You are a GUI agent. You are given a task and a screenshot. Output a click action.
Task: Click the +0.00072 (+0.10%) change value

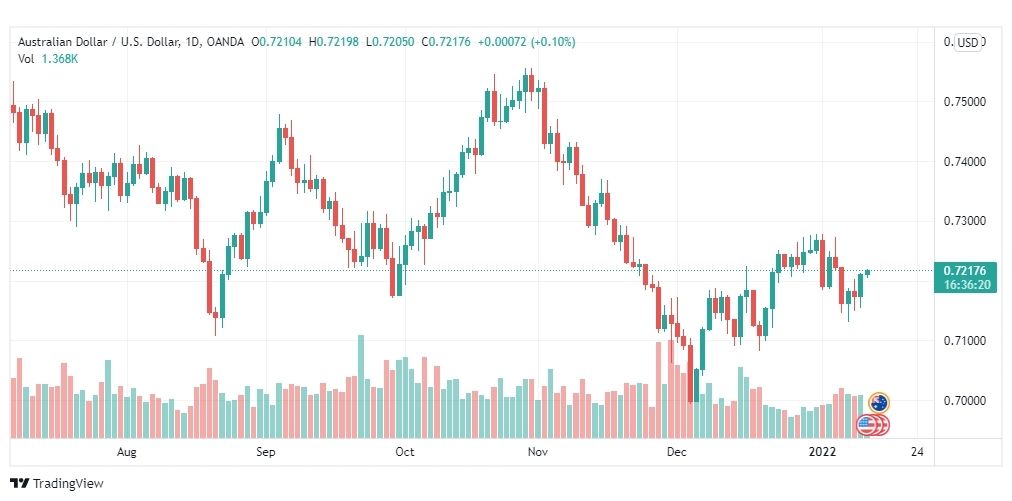[x=527, y=42]
